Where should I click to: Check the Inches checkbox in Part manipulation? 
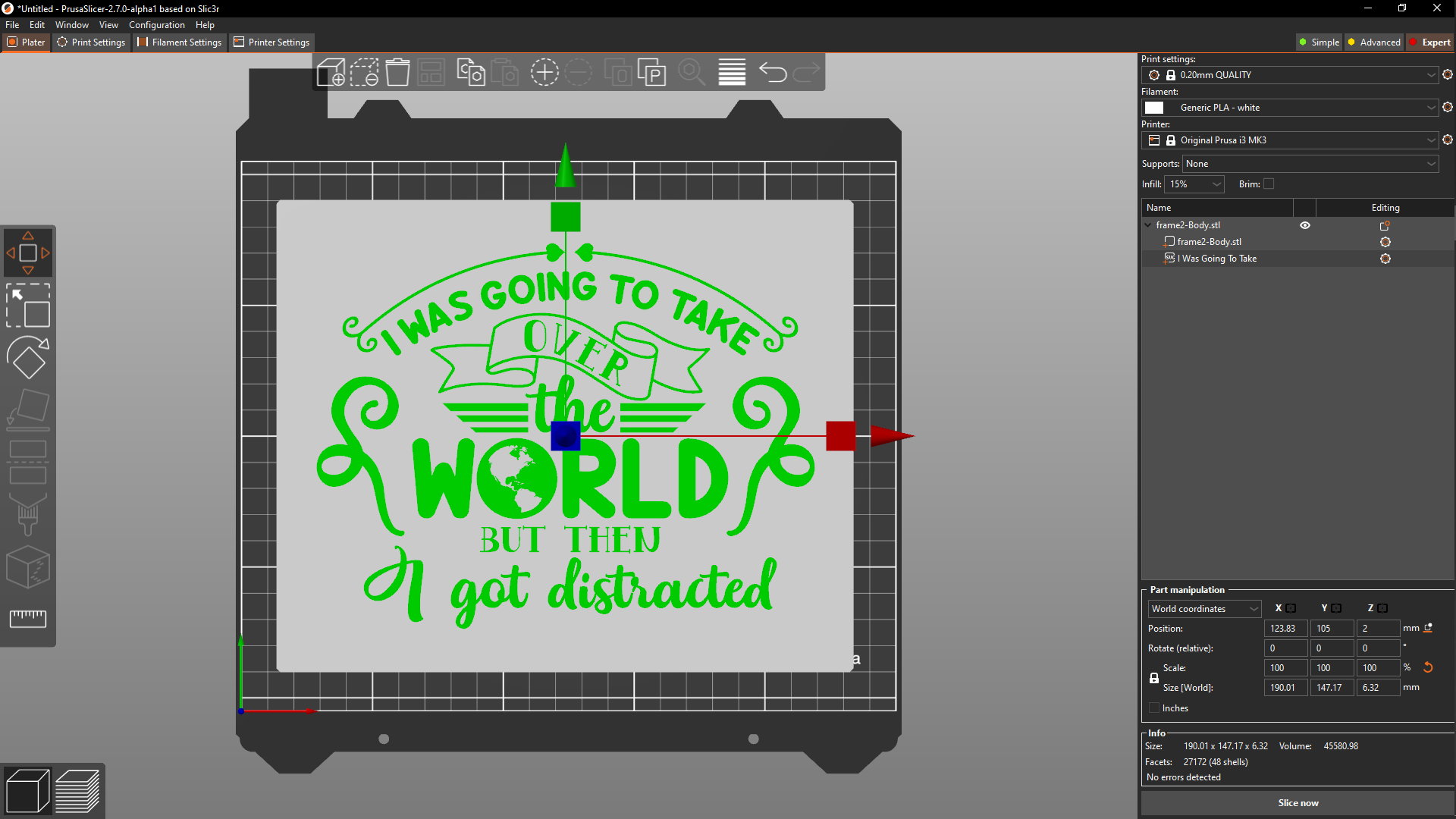tap(1153, 708)
